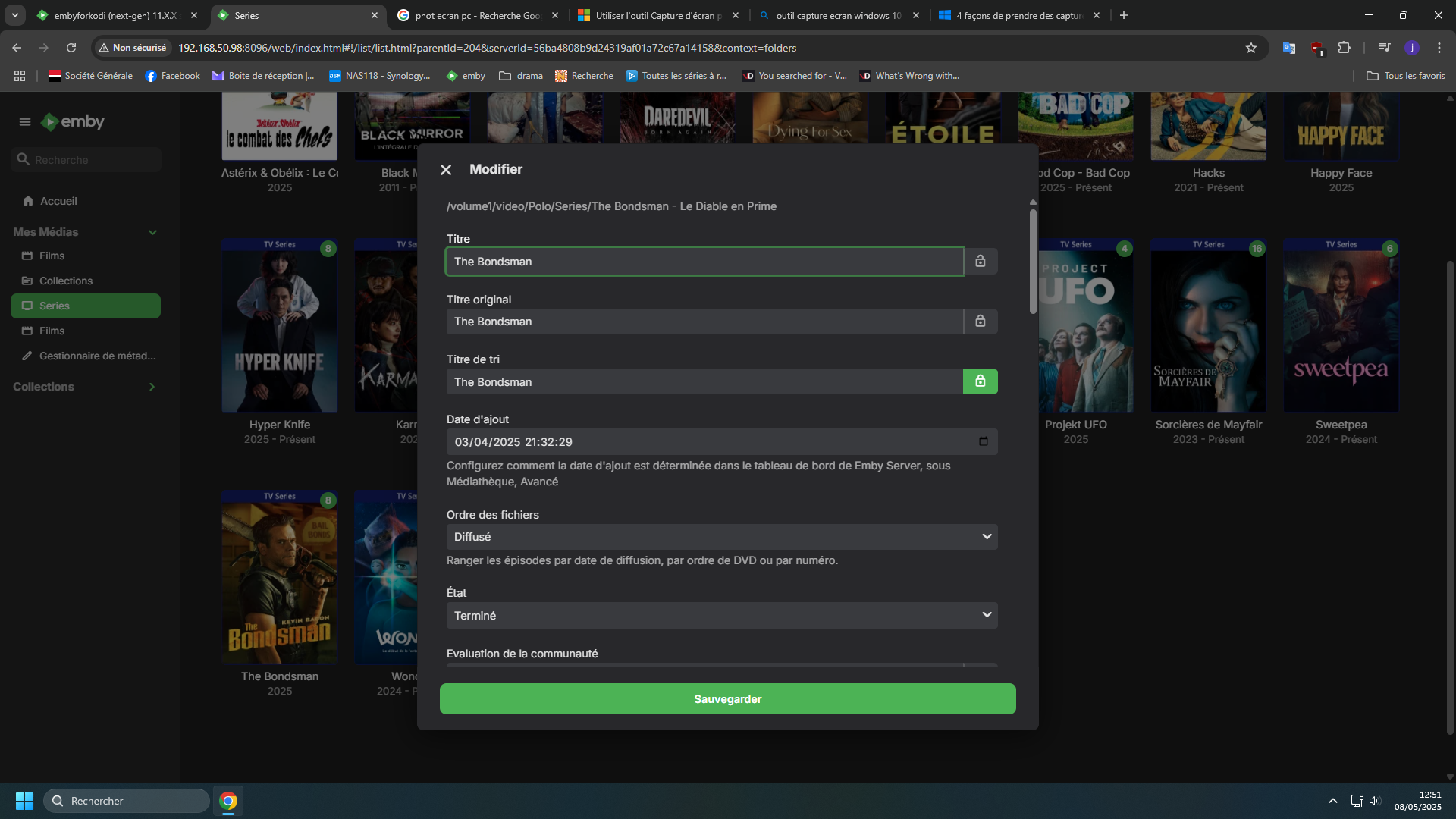
Task: Select Films under Mes Médias
Action: (x=52, y=256)
